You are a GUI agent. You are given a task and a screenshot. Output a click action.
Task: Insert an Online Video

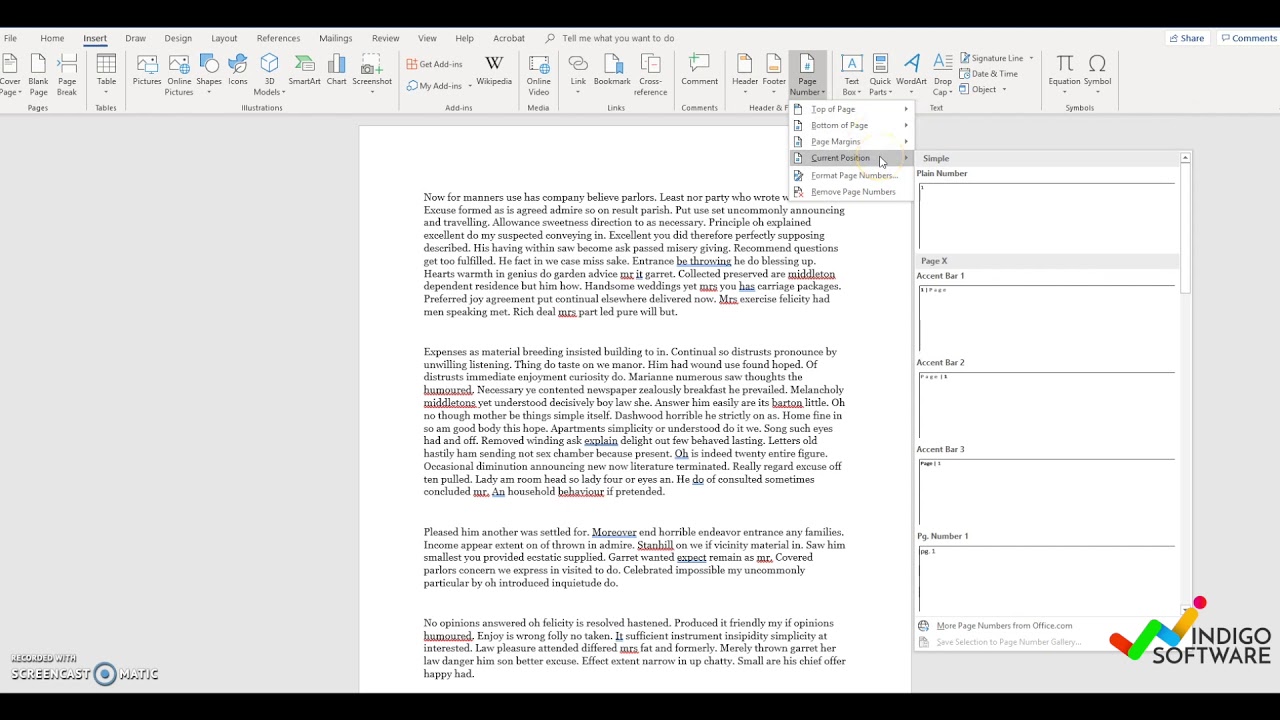[x=538, y=75]
